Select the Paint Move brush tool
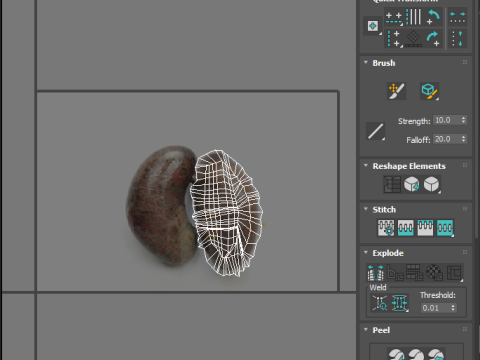The image size is (480, 360). pos(396,91)
